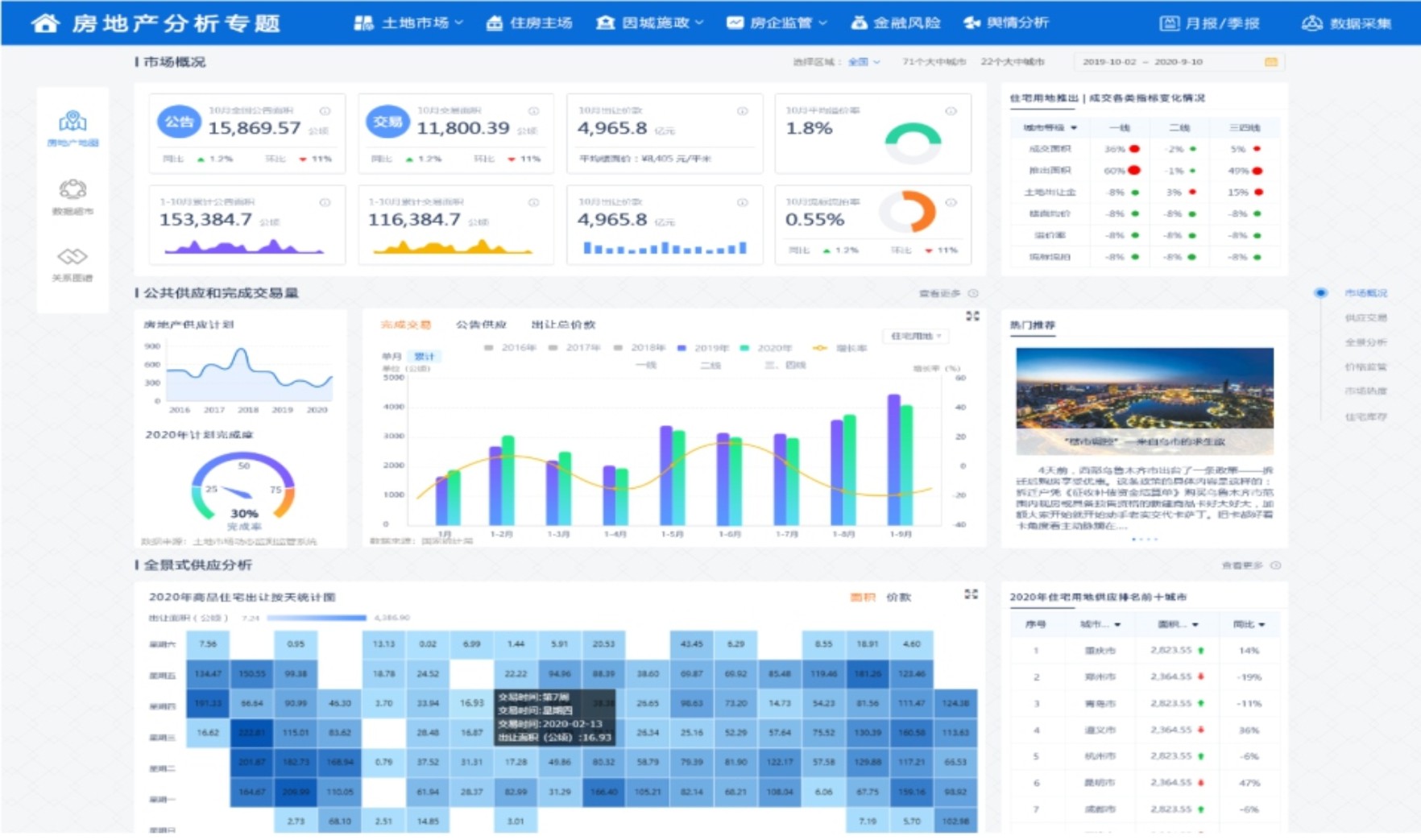Toggle chart to 累计 mode
The image size is (1421, 840).
coord(424,356)
